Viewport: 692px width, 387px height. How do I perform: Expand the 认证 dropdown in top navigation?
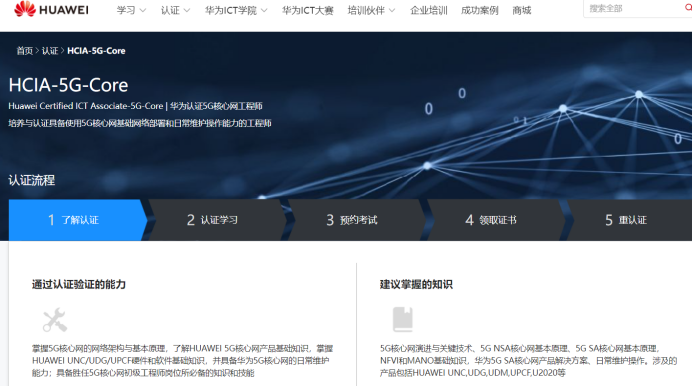coord(175,10)
